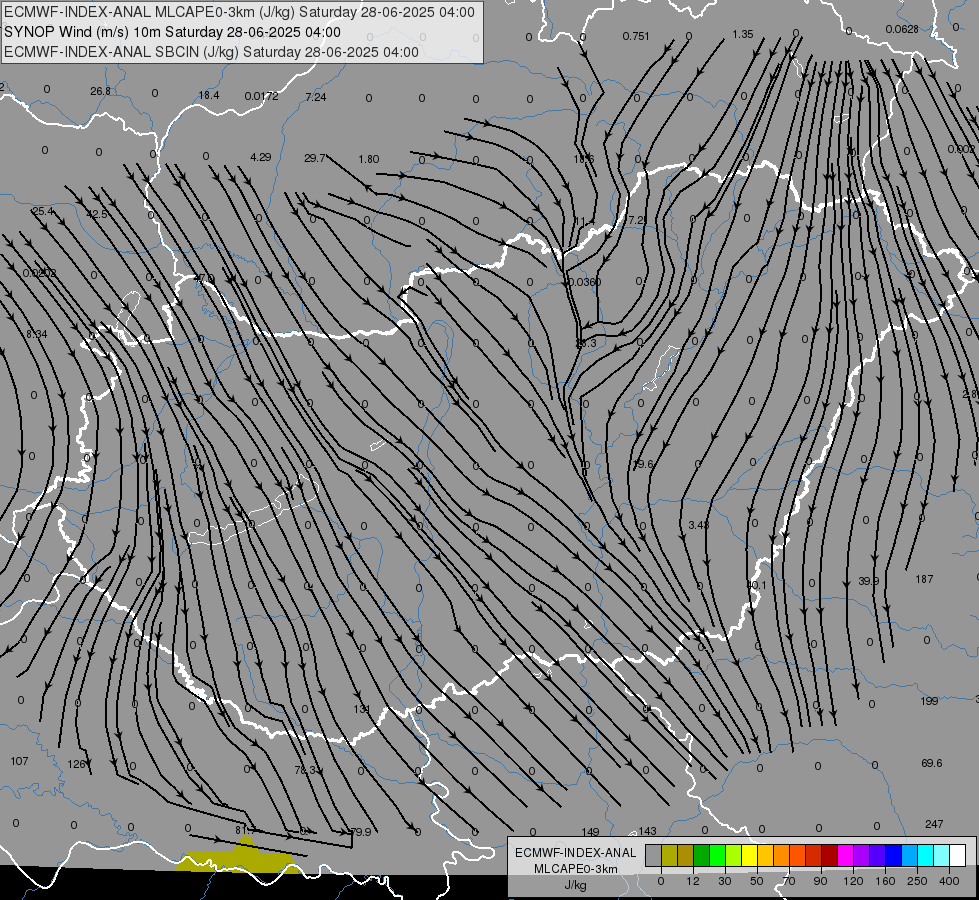The height and width of the screenshot is (900, 979).
Task: Click the map value 18.4
Action: pyautogui.click(x=209, y=96)
